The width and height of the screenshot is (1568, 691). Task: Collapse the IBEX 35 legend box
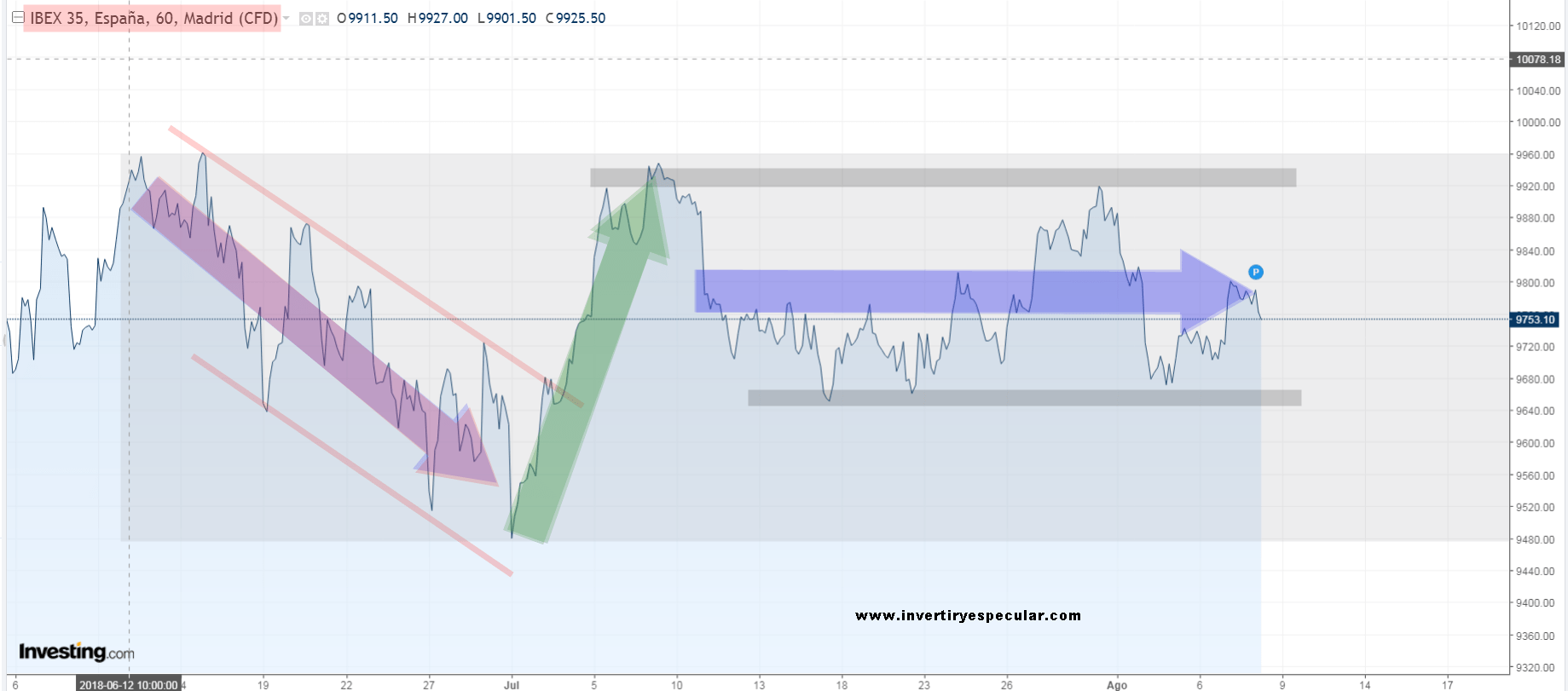point(17,17)
